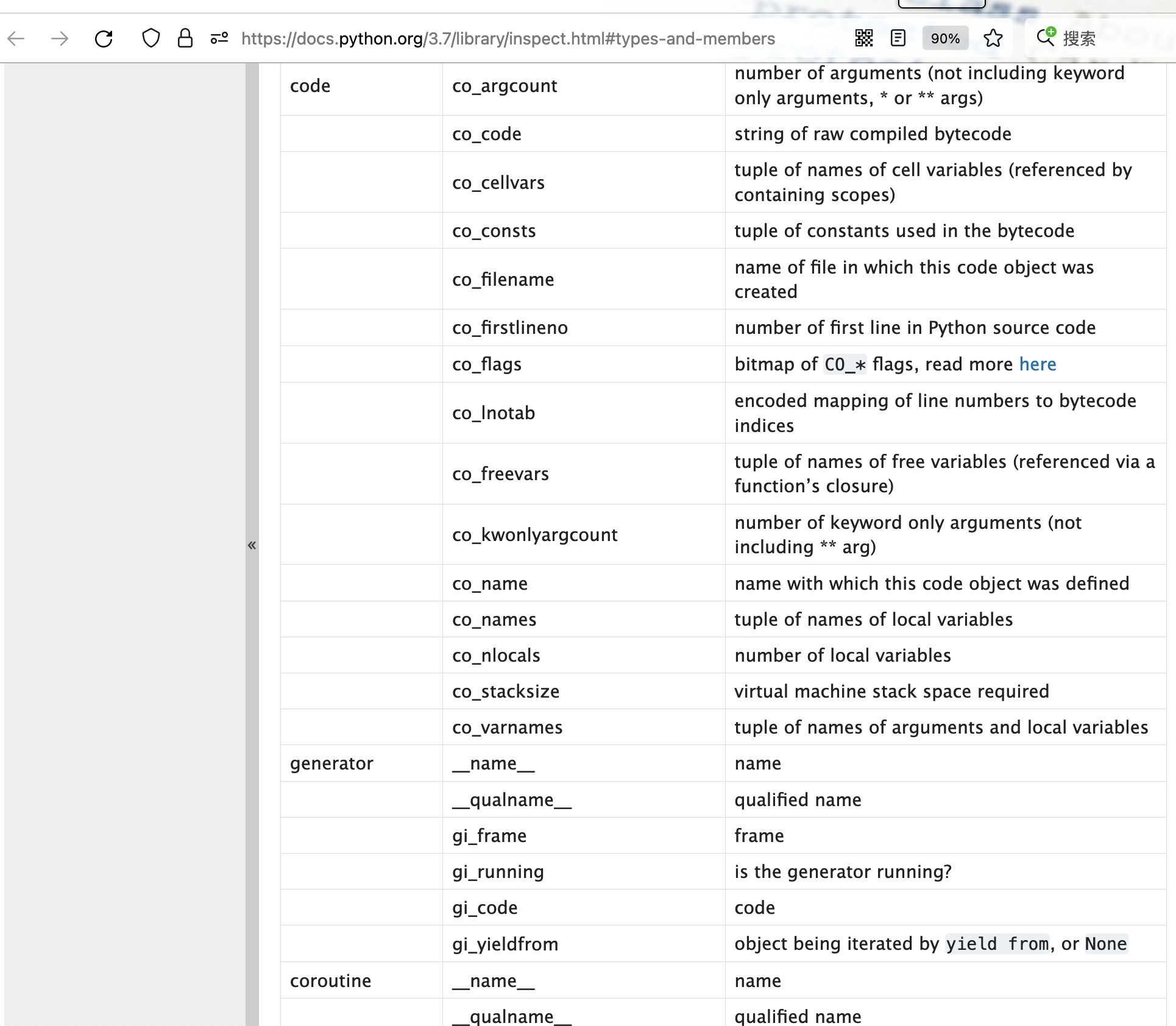1176x1026 pixels.
Task: Click the 'frame' description for gi_frame
Action: click(x=759, y=836)
